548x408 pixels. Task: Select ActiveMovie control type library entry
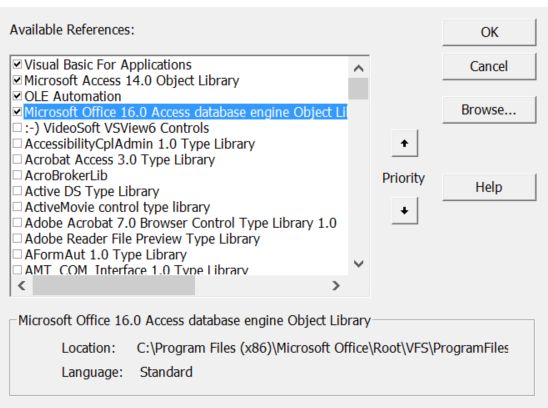click(117, 207)
